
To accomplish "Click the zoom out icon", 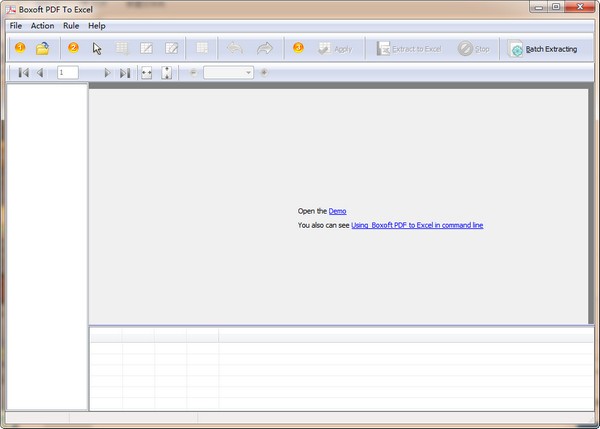I will coord(193,72).
